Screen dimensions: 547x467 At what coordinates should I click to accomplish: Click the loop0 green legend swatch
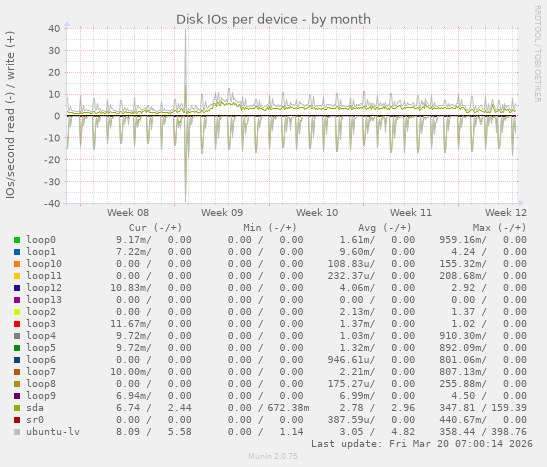point(17,240)
